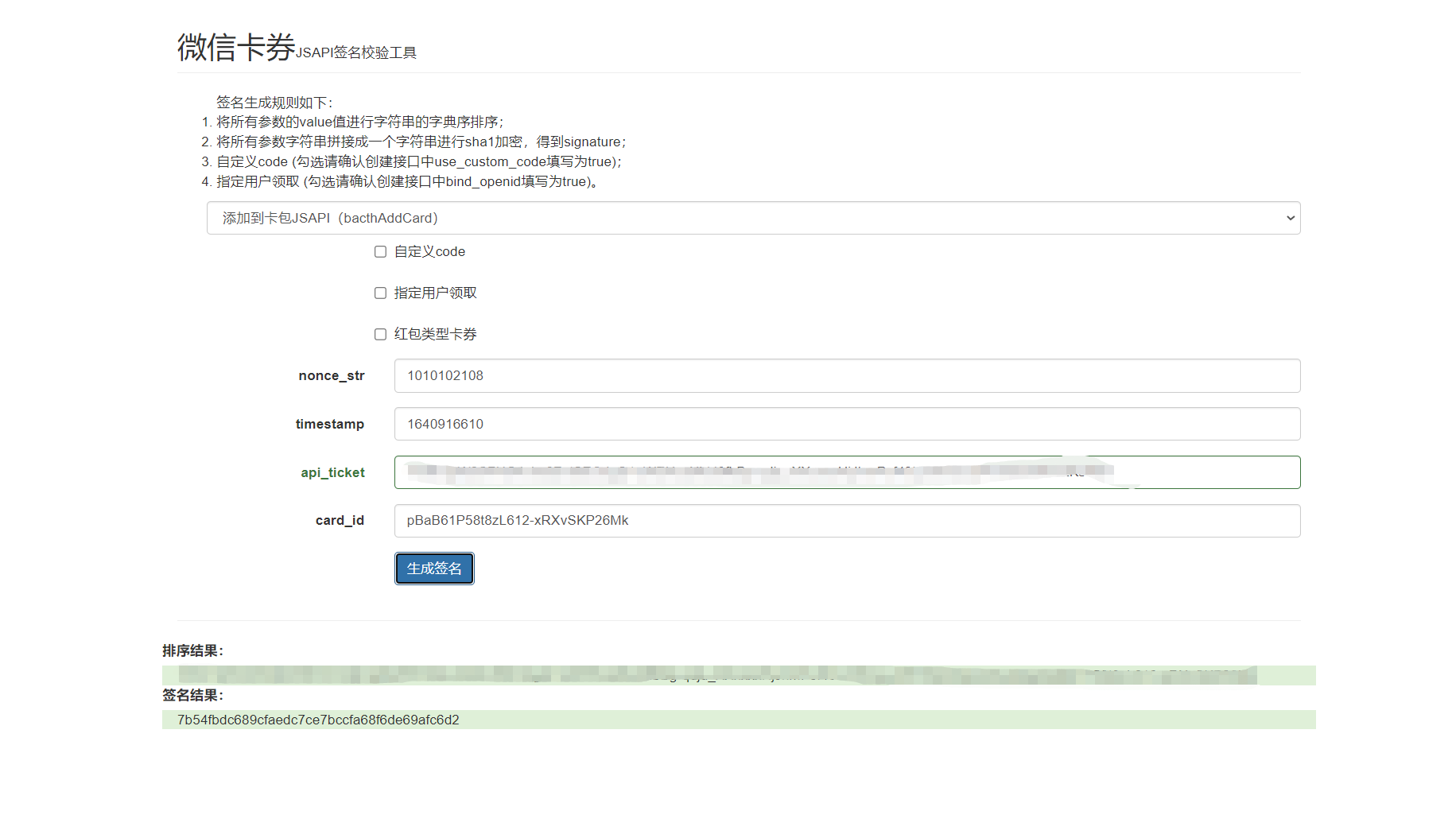This screenshot has width=1456, height=819.
Task: Click rule 1 about 字典序排序
Action: pyautogui.click(x=360, y=122)
